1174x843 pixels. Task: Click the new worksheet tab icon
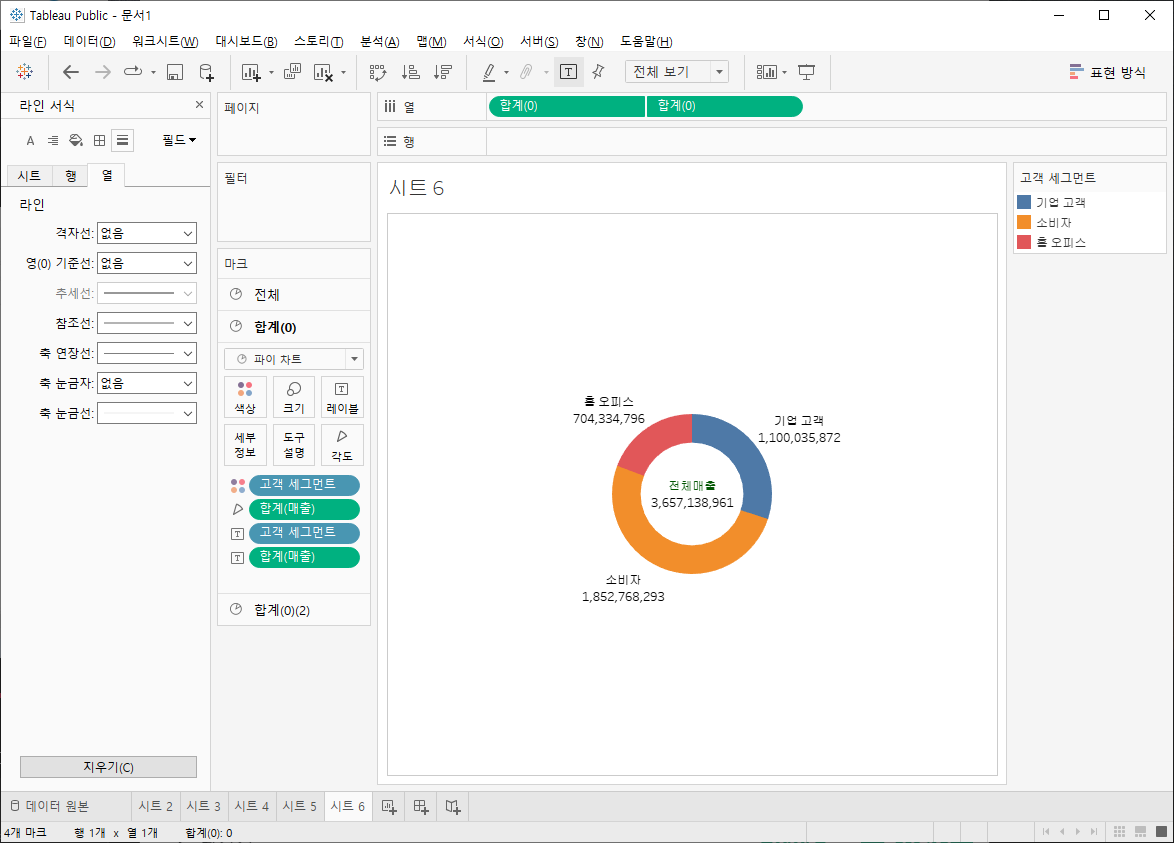pyautogui.click(x=389, y=806)
